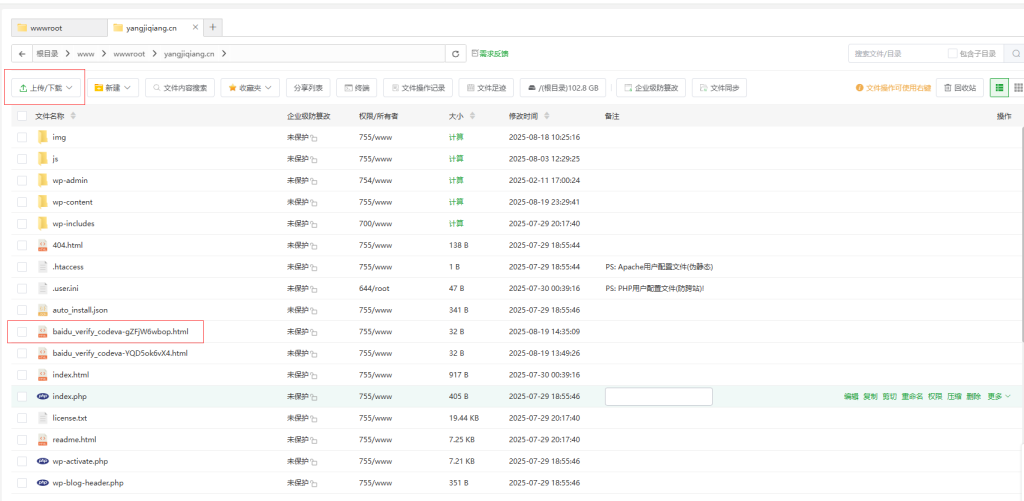
Task: Click the back arrow in the path bar
Action: click(22, 53)
